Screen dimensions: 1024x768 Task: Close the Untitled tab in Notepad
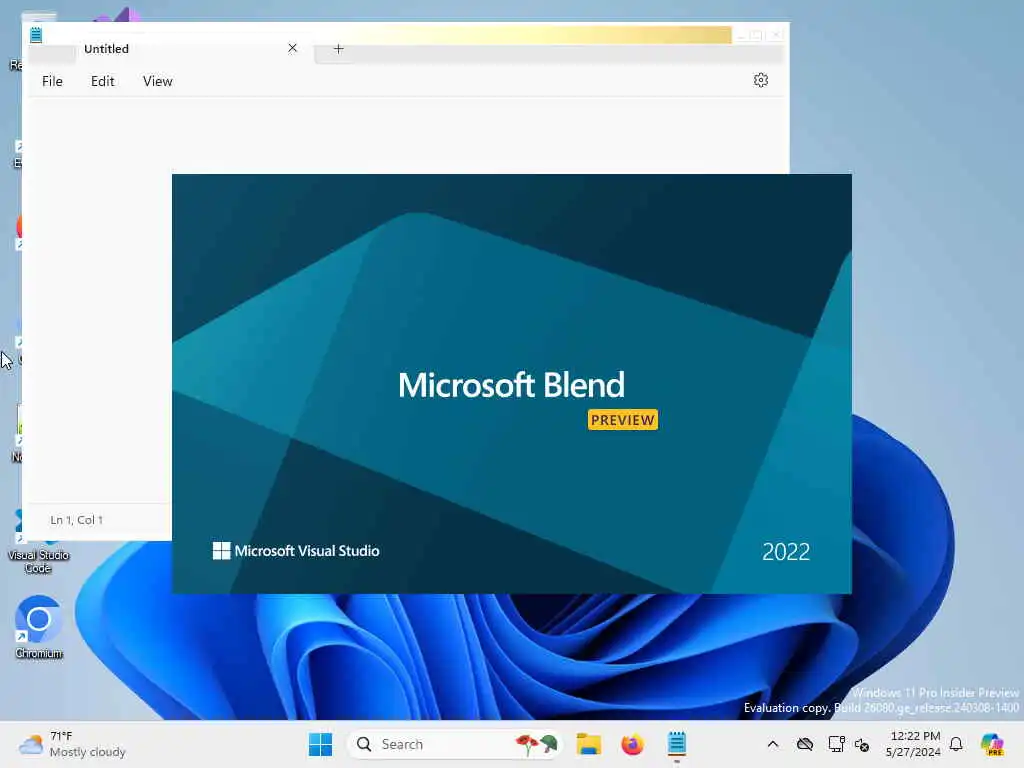tap(293, 48)
